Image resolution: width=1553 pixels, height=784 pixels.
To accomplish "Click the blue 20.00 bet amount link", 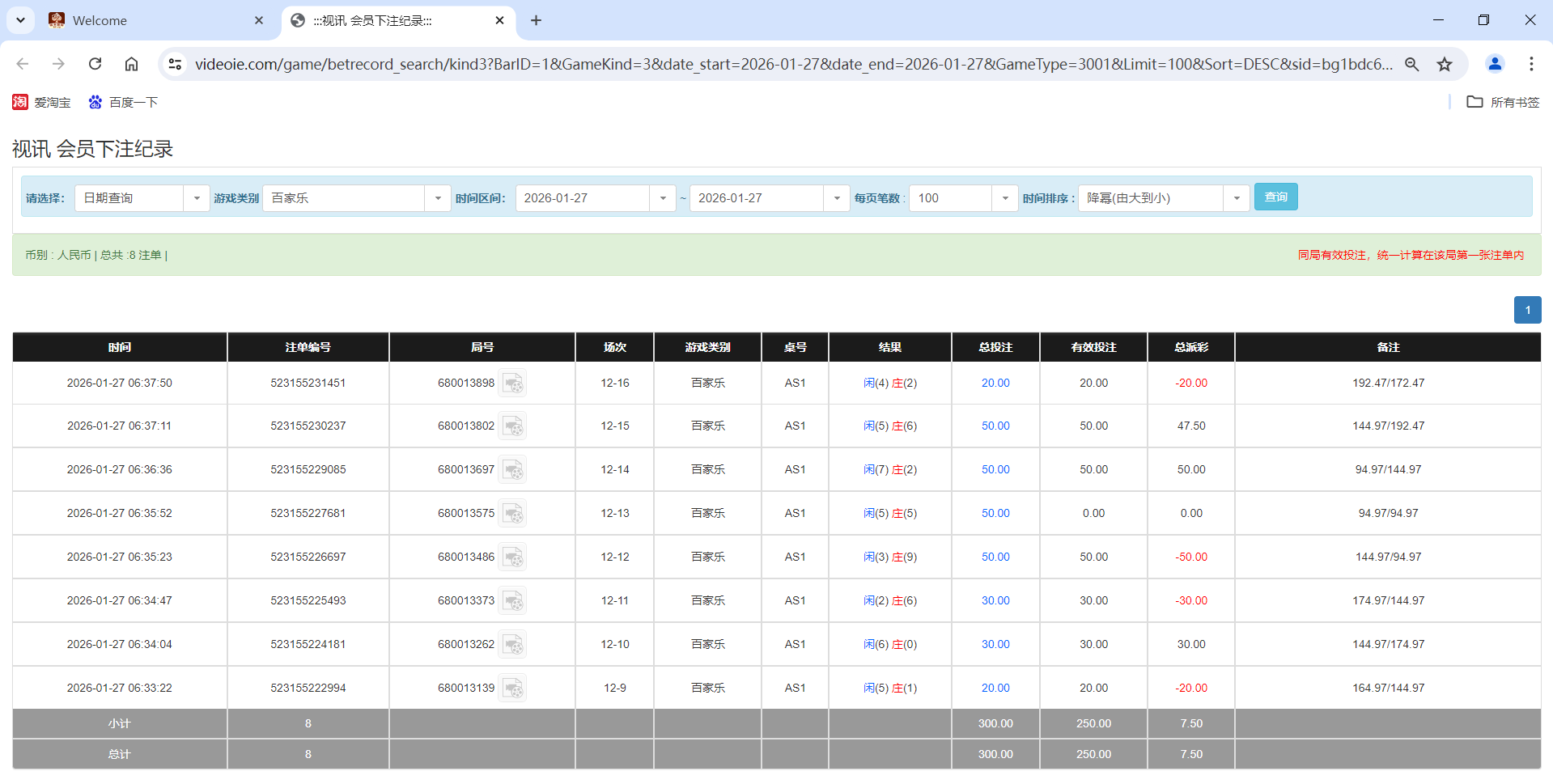I will (995, 383).
